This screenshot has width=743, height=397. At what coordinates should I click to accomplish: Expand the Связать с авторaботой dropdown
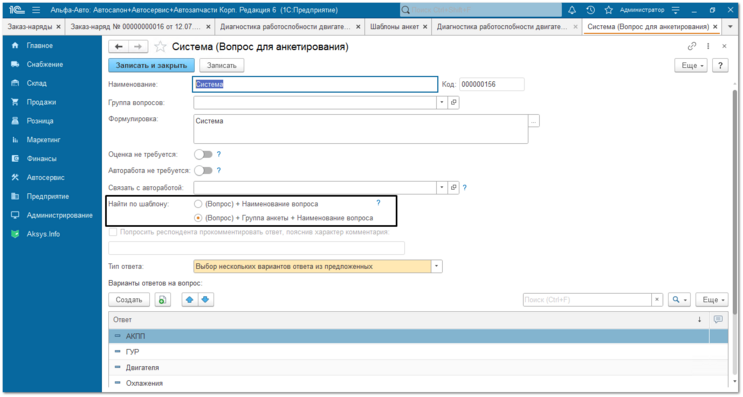(x=442, y=188)
